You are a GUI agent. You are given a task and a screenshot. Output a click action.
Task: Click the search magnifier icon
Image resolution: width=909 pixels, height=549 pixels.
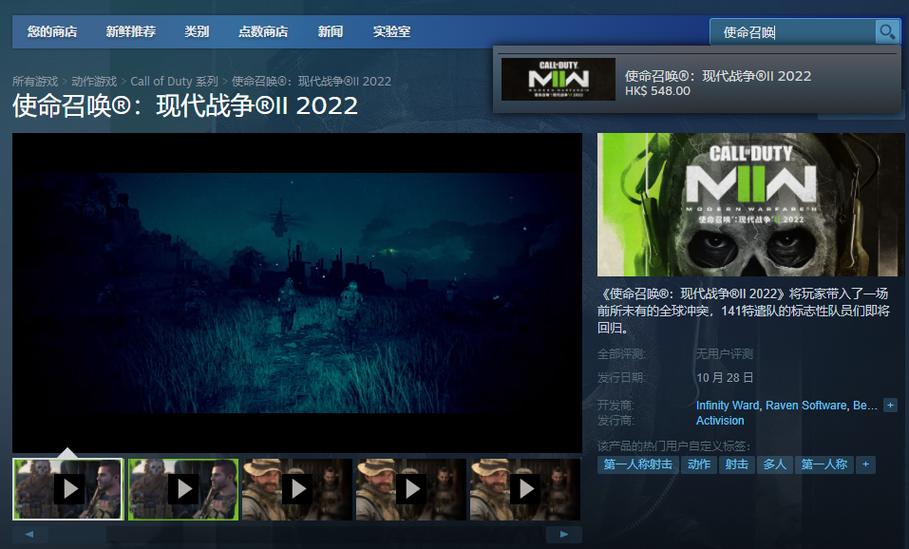[887, 31]
